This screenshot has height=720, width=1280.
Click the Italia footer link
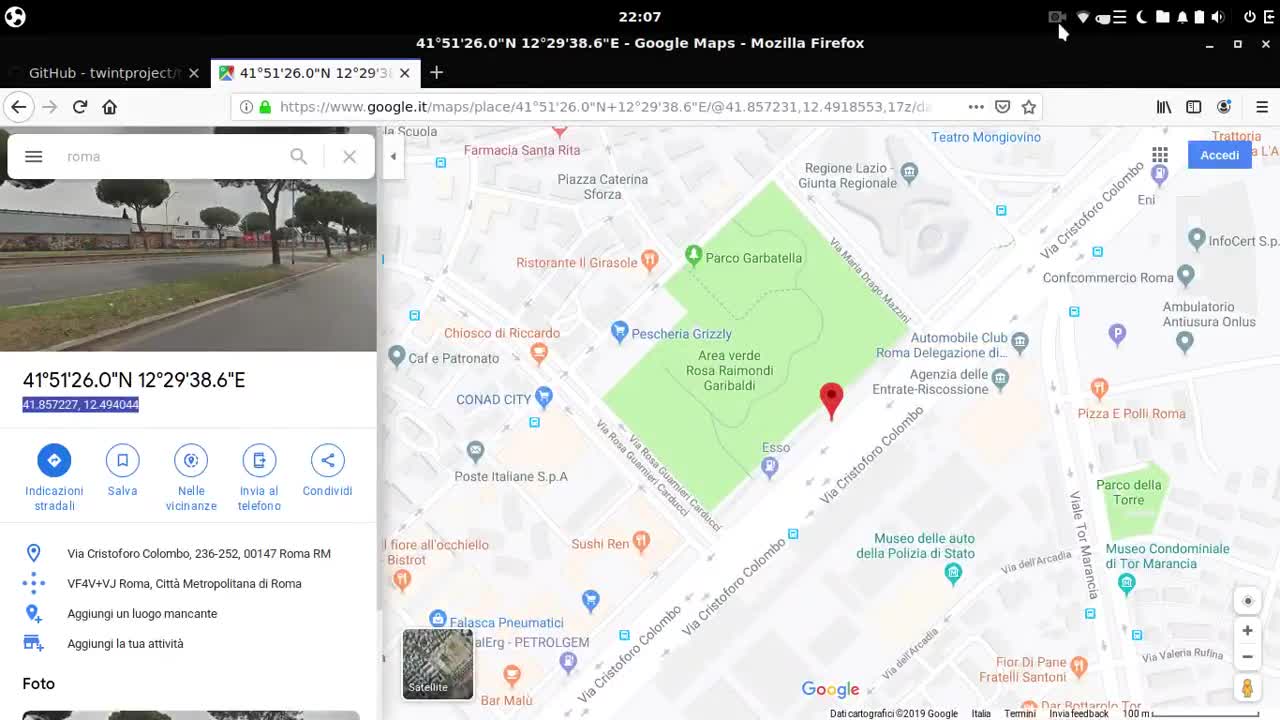pyautogui.click(x=981, y=714)
